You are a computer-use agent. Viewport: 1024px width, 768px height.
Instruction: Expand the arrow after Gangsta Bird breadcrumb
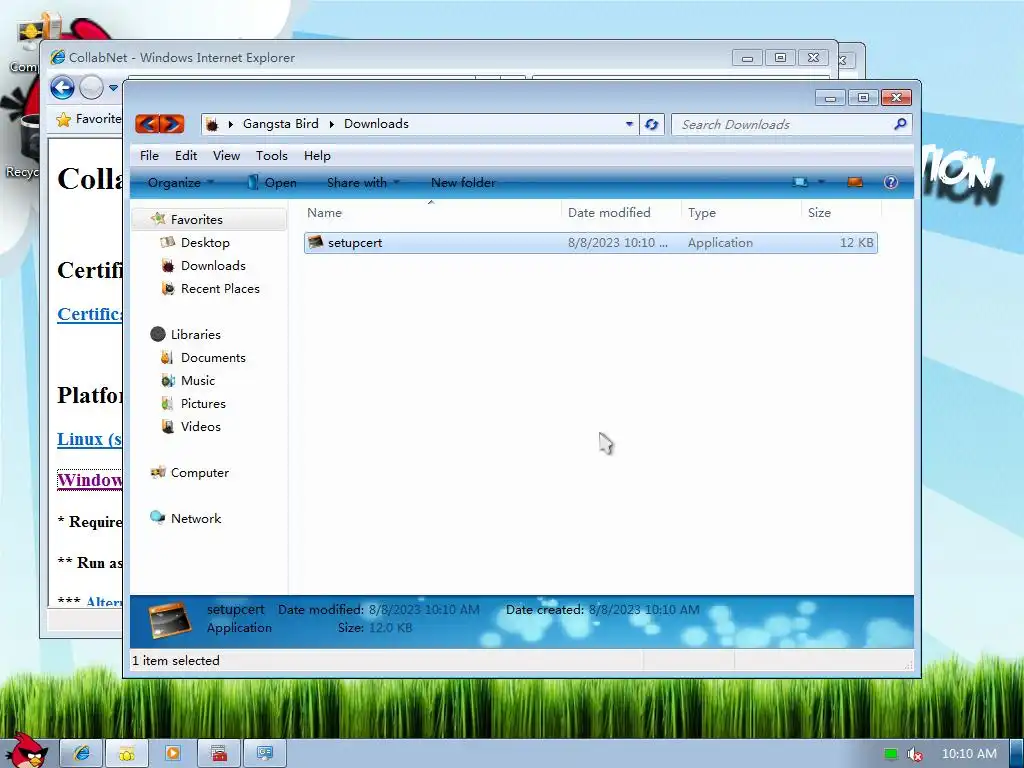[331, 124]
